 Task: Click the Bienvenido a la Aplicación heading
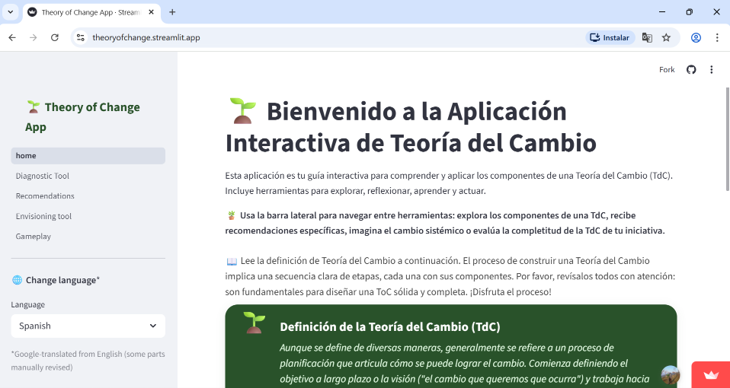coord(411,127)
